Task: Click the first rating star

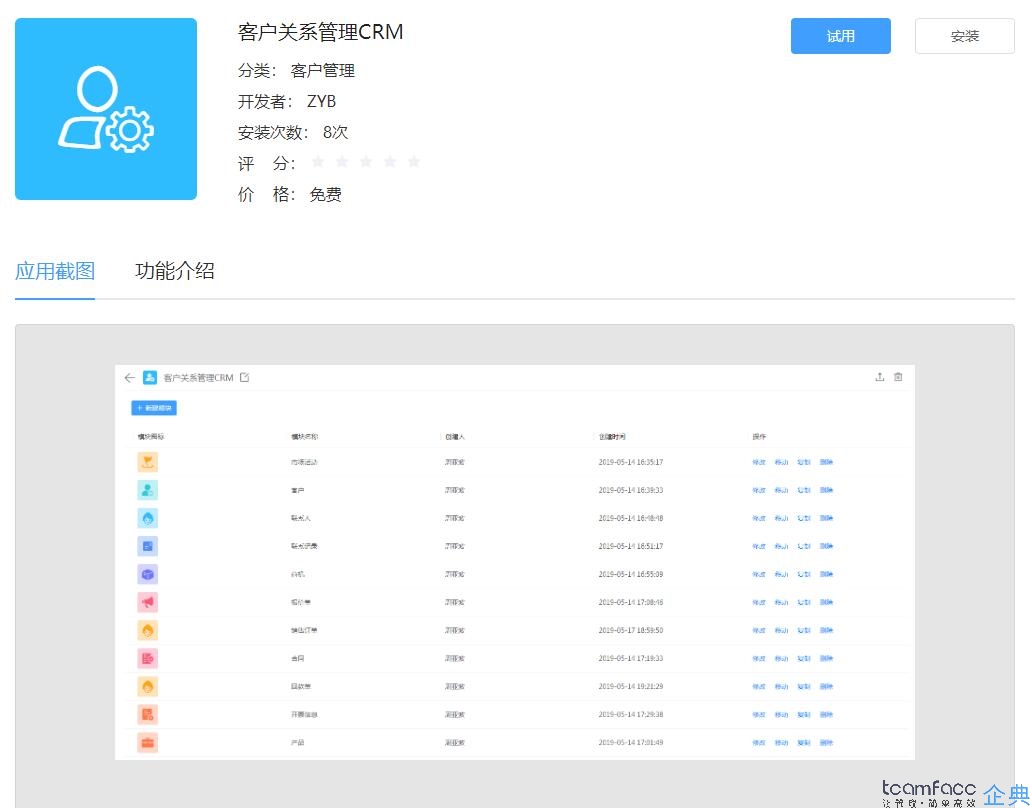Action: click(318, 162)
